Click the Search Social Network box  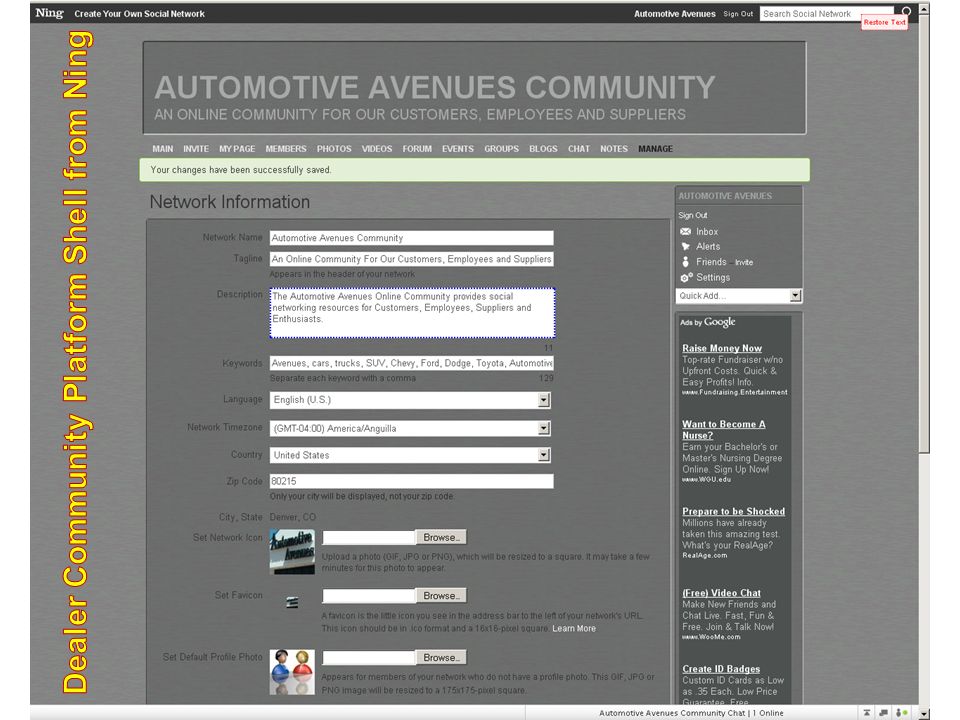tap(828, 13)
